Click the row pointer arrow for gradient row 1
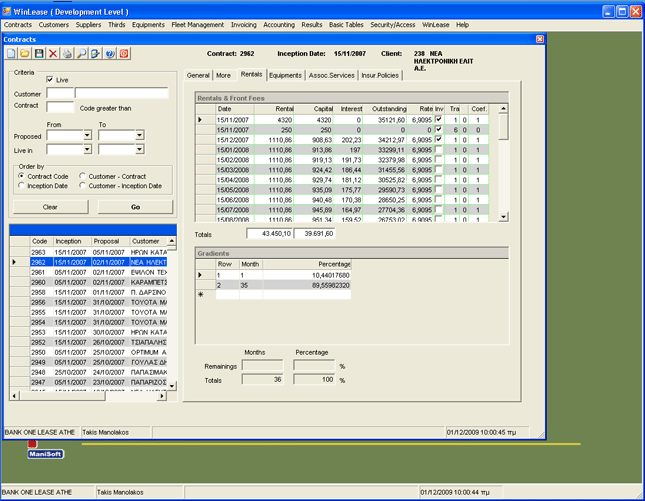The width and height of the screenshot is (645, 501). pos(200,275)
